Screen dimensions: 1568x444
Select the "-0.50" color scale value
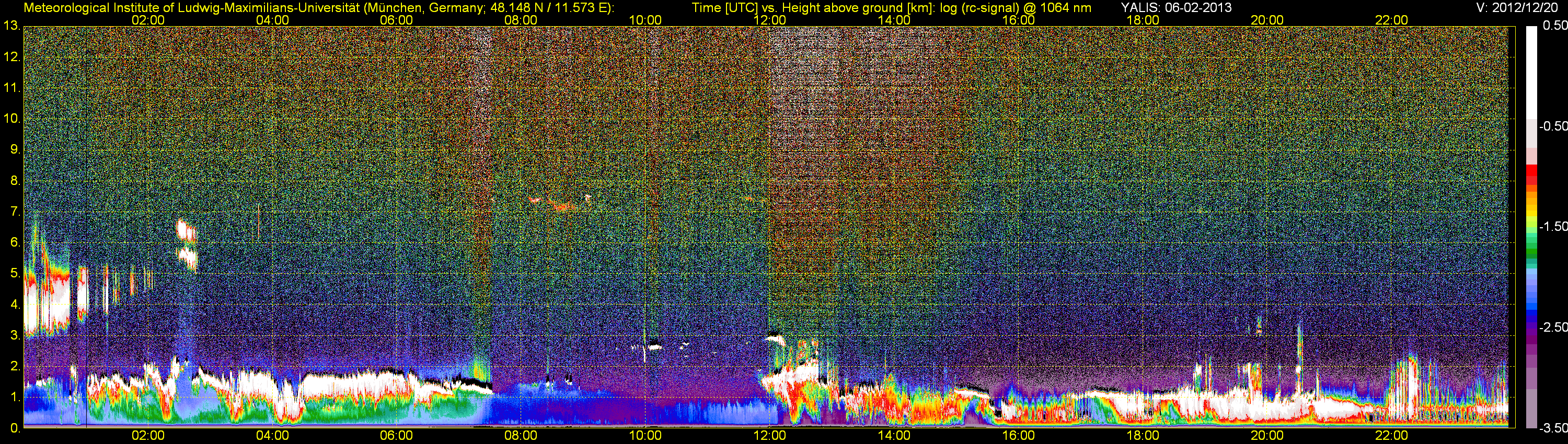pos(1553,126)
